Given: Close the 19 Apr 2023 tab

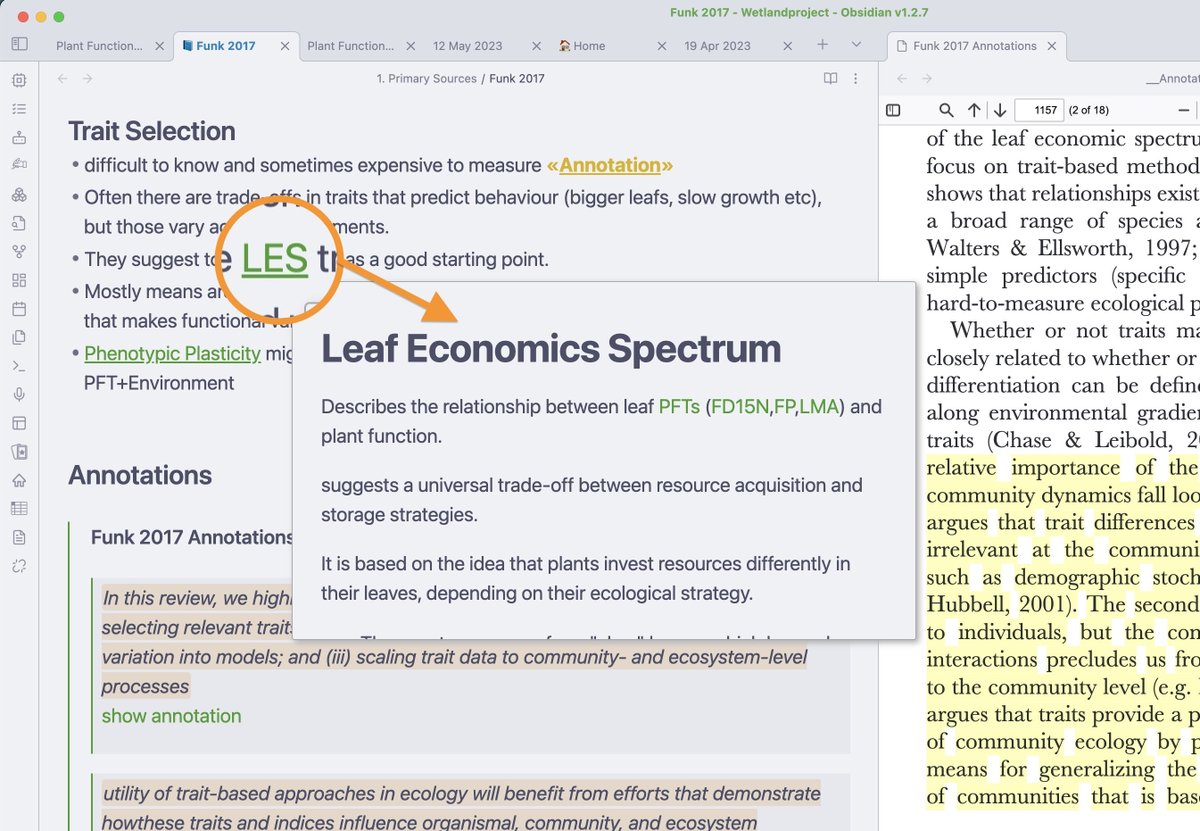Looking at the screenshot, I should click(787, 46).
